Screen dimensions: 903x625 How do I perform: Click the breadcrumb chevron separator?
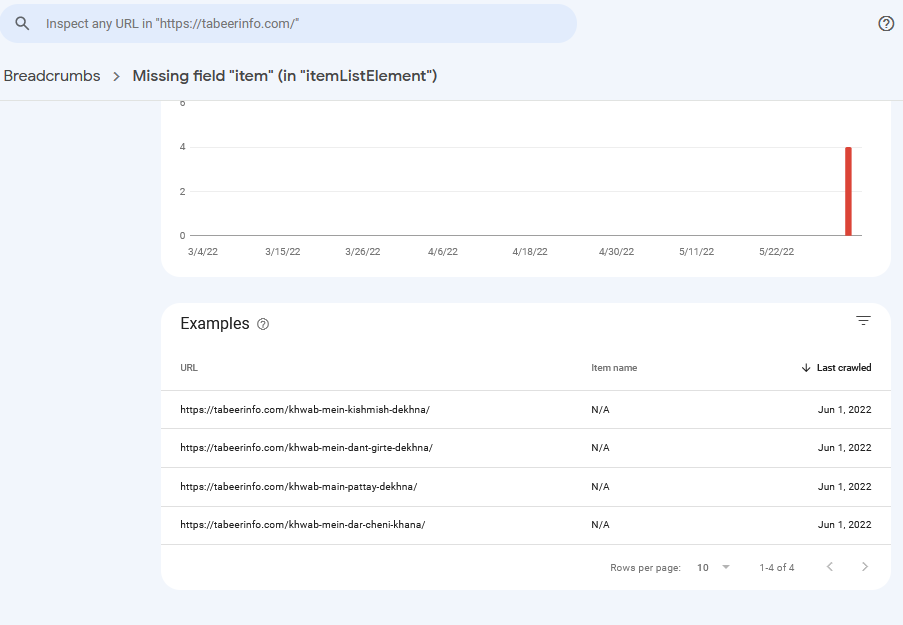coord(116,76)
